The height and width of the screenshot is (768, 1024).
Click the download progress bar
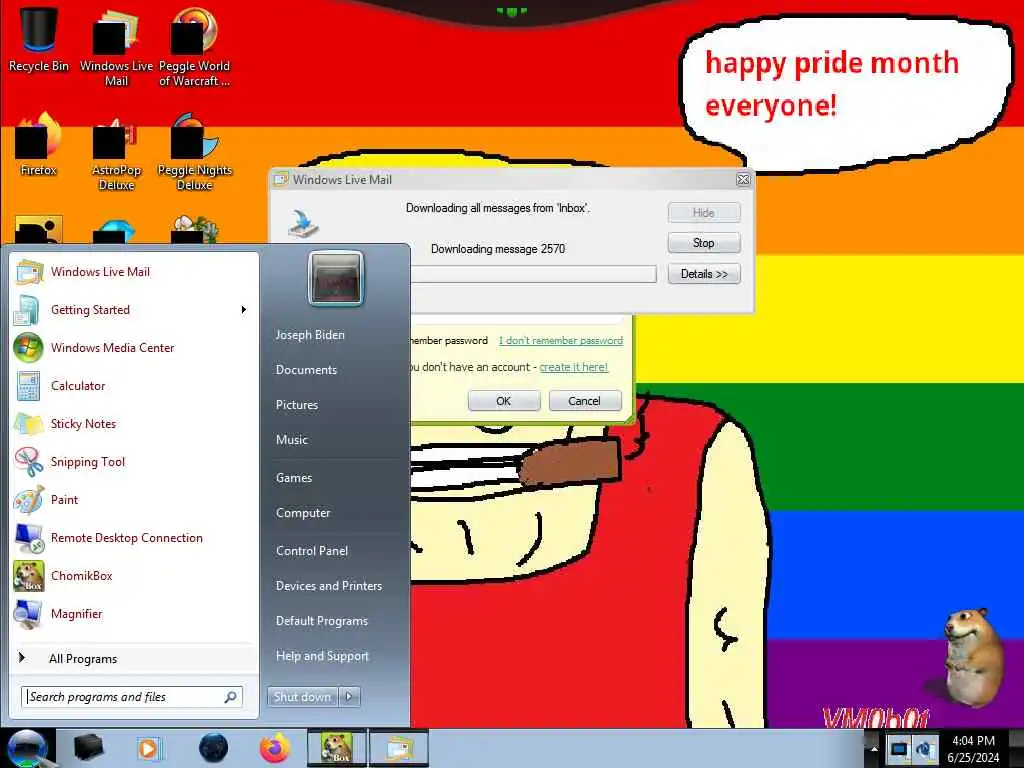[534, 274]
